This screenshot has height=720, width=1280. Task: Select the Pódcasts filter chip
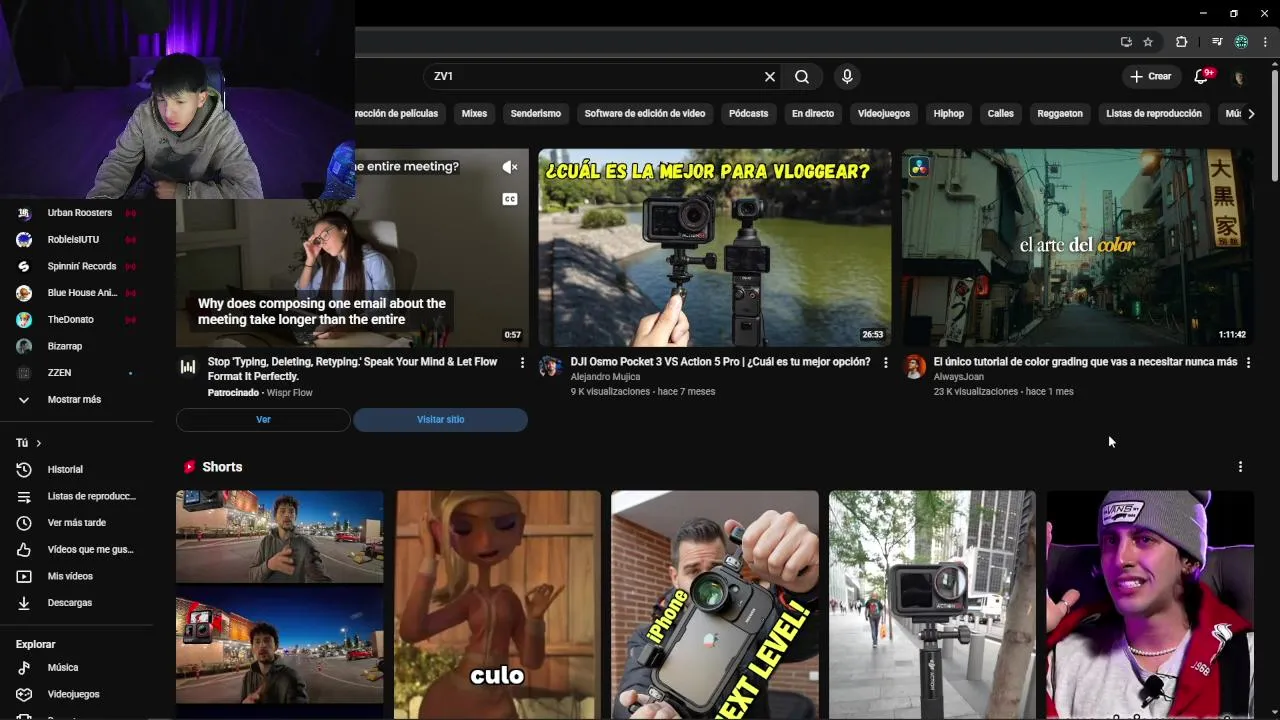coord(748,114)
